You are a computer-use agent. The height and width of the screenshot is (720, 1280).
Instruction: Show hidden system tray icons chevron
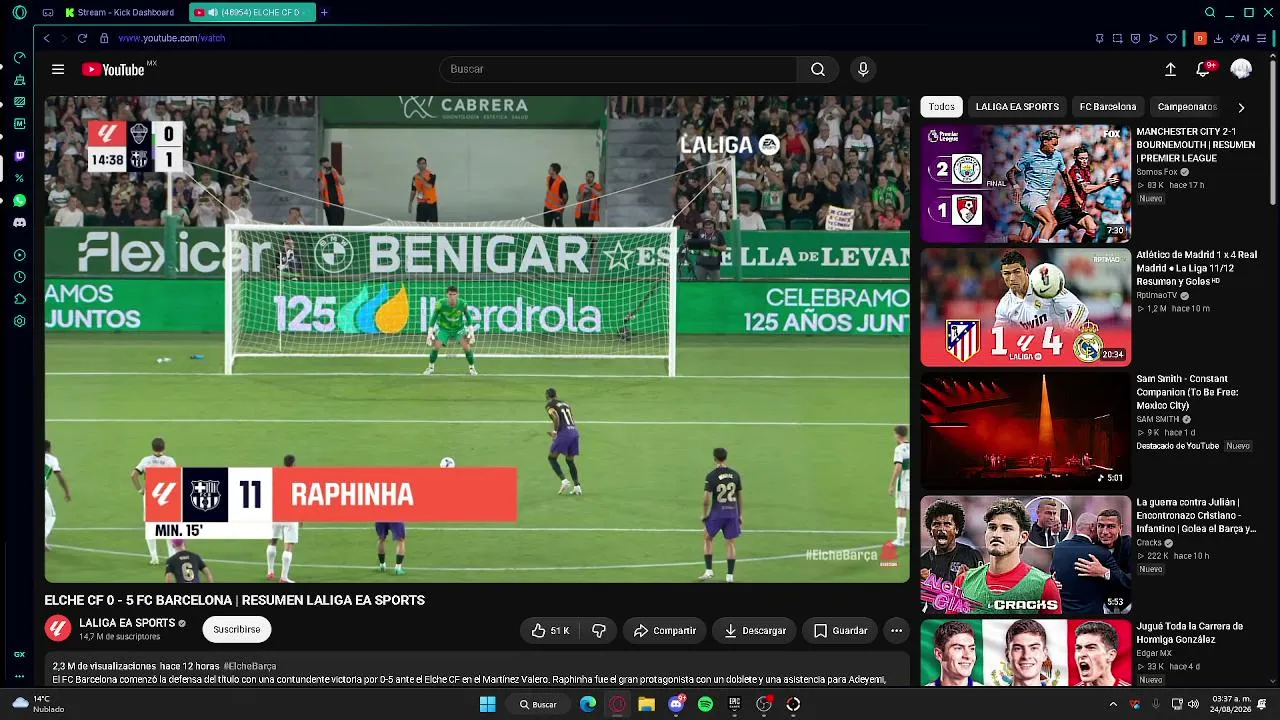coord(1113,704)
